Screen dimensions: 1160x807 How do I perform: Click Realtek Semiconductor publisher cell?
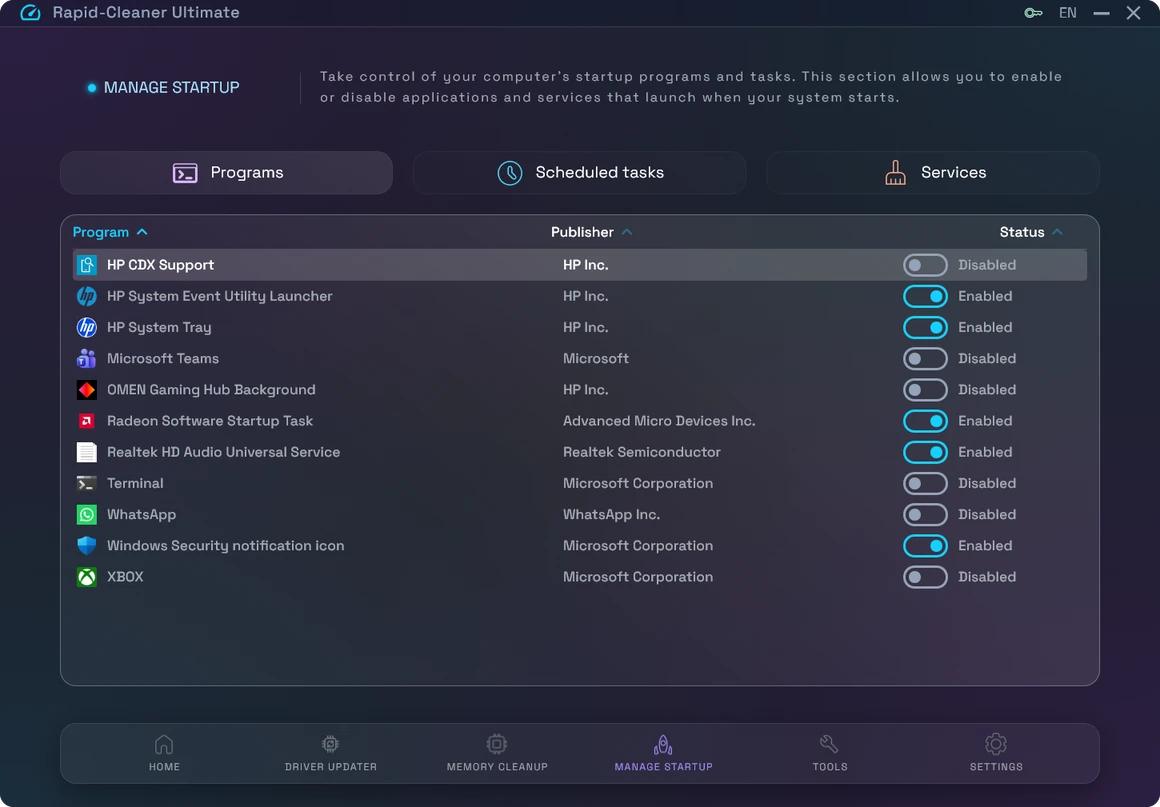click(x=641, y=452)
